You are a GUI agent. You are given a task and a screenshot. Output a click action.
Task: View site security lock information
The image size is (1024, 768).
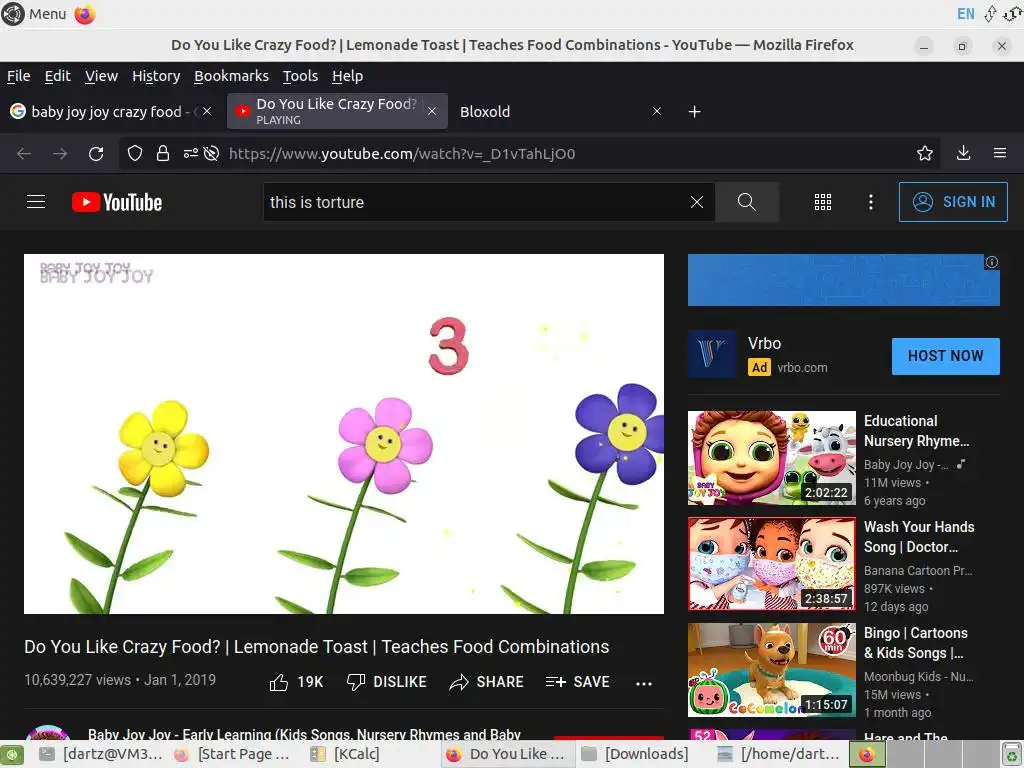click(163, 153)
